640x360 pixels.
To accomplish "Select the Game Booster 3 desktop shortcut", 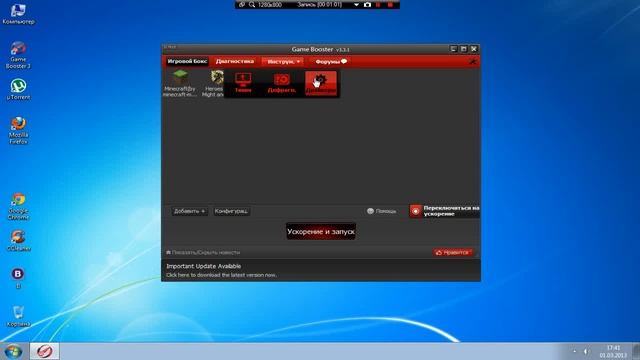I will (18, 55).
